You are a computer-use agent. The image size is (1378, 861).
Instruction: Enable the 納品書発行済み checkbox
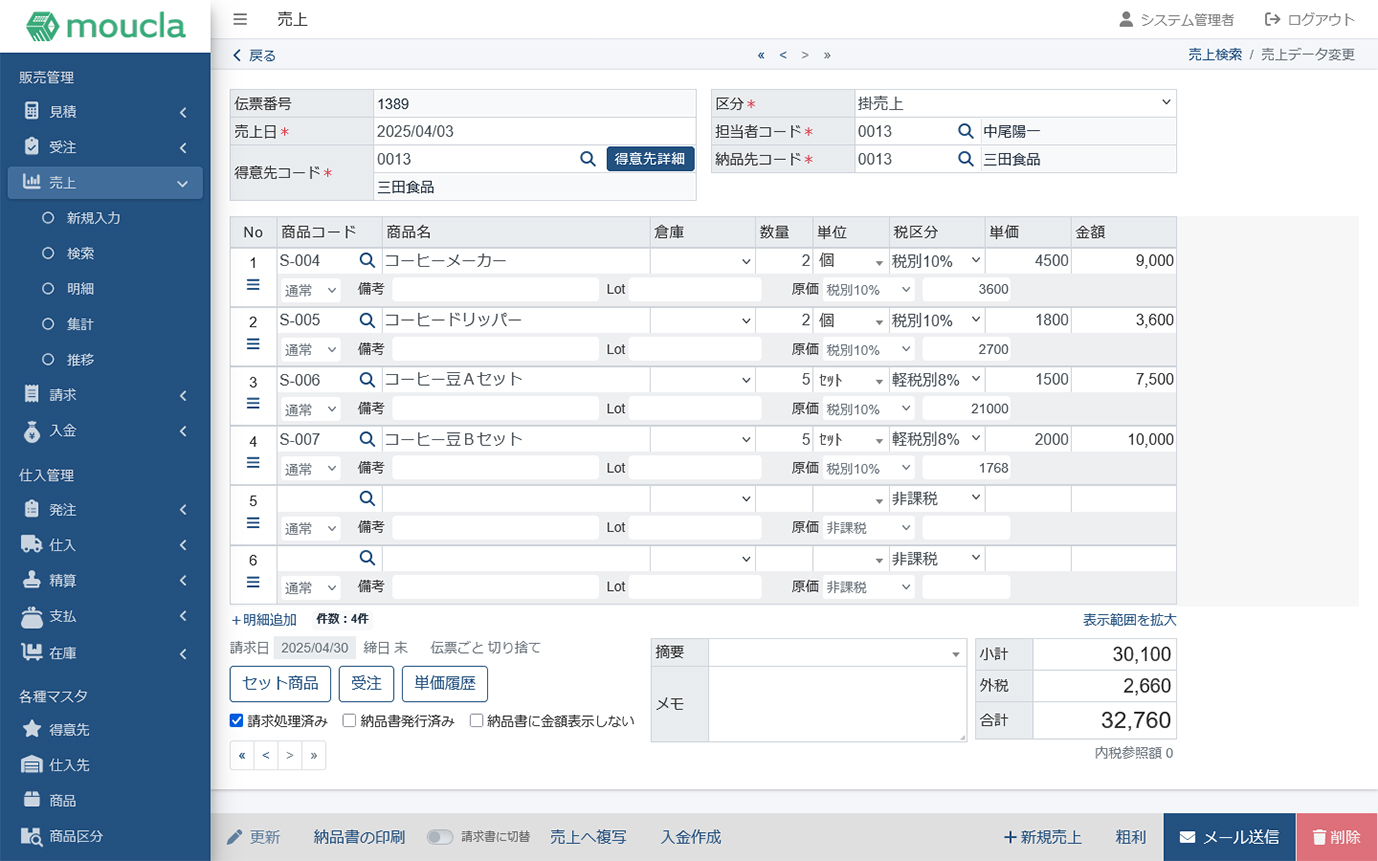click(350, 722)
